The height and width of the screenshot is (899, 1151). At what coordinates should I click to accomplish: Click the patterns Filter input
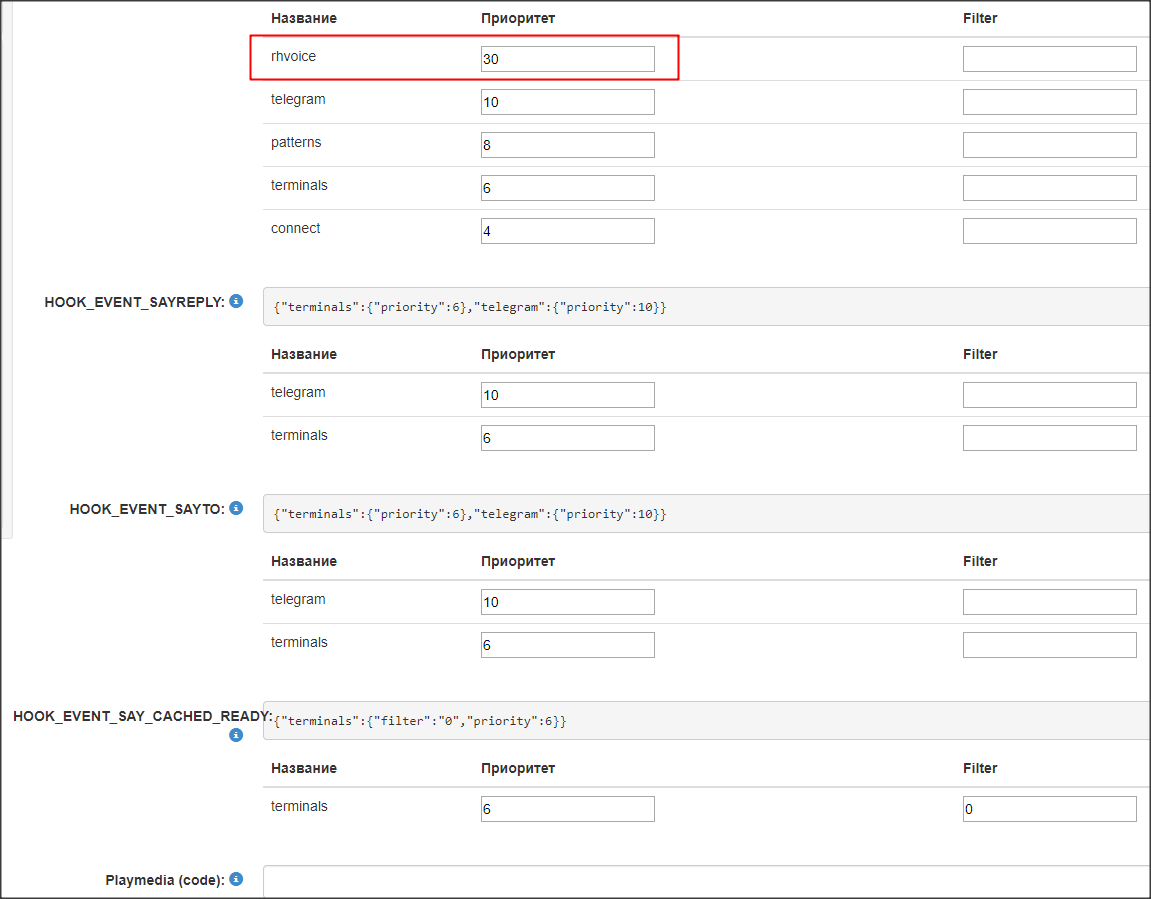pos(1049,145)
